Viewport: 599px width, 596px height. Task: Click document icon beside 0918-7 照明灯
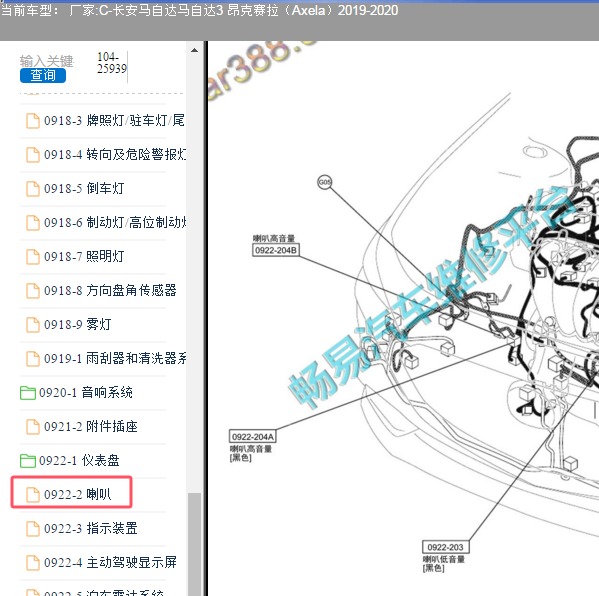point(32,257)
